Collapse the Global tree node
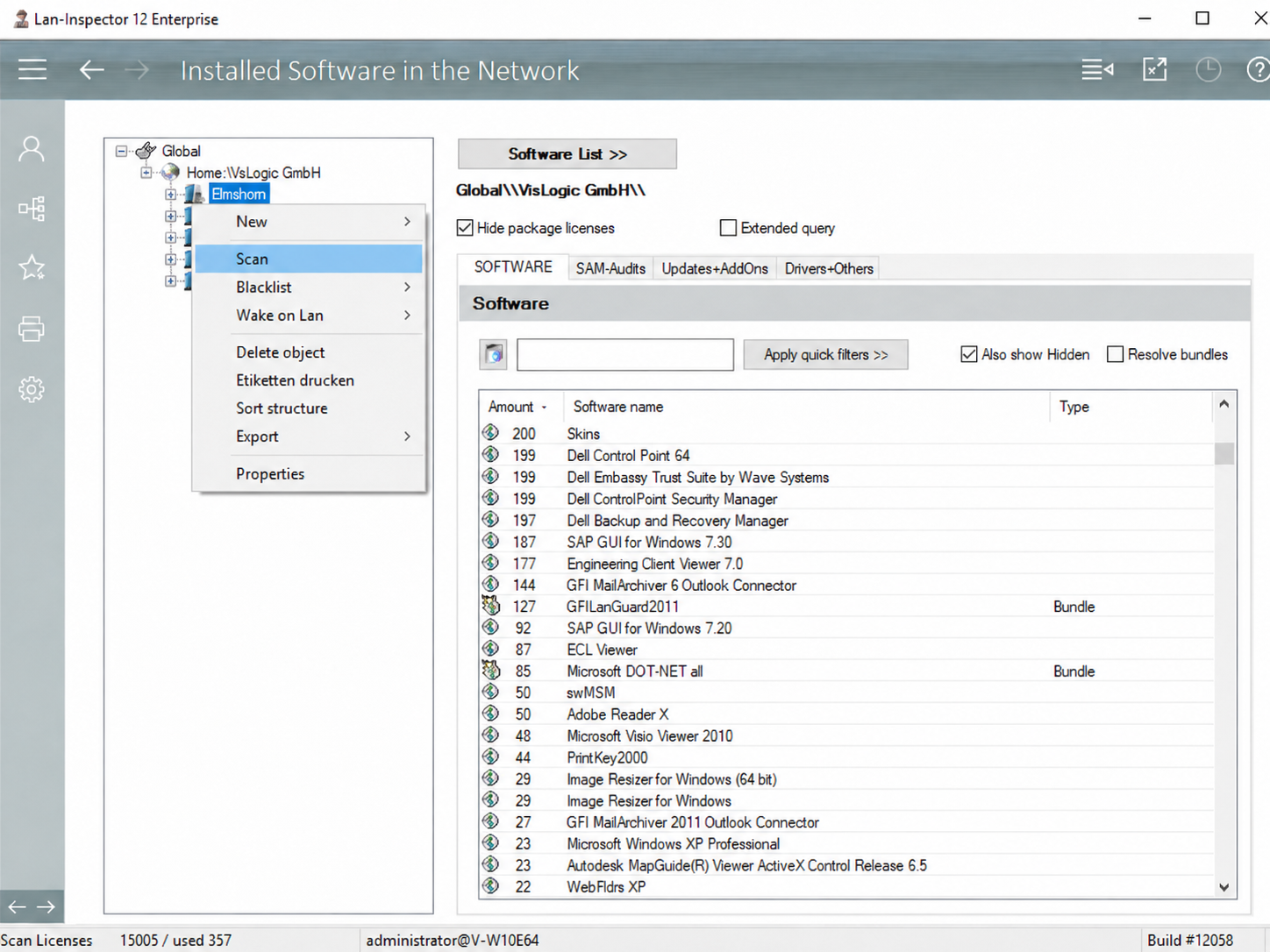 (121, 151)
